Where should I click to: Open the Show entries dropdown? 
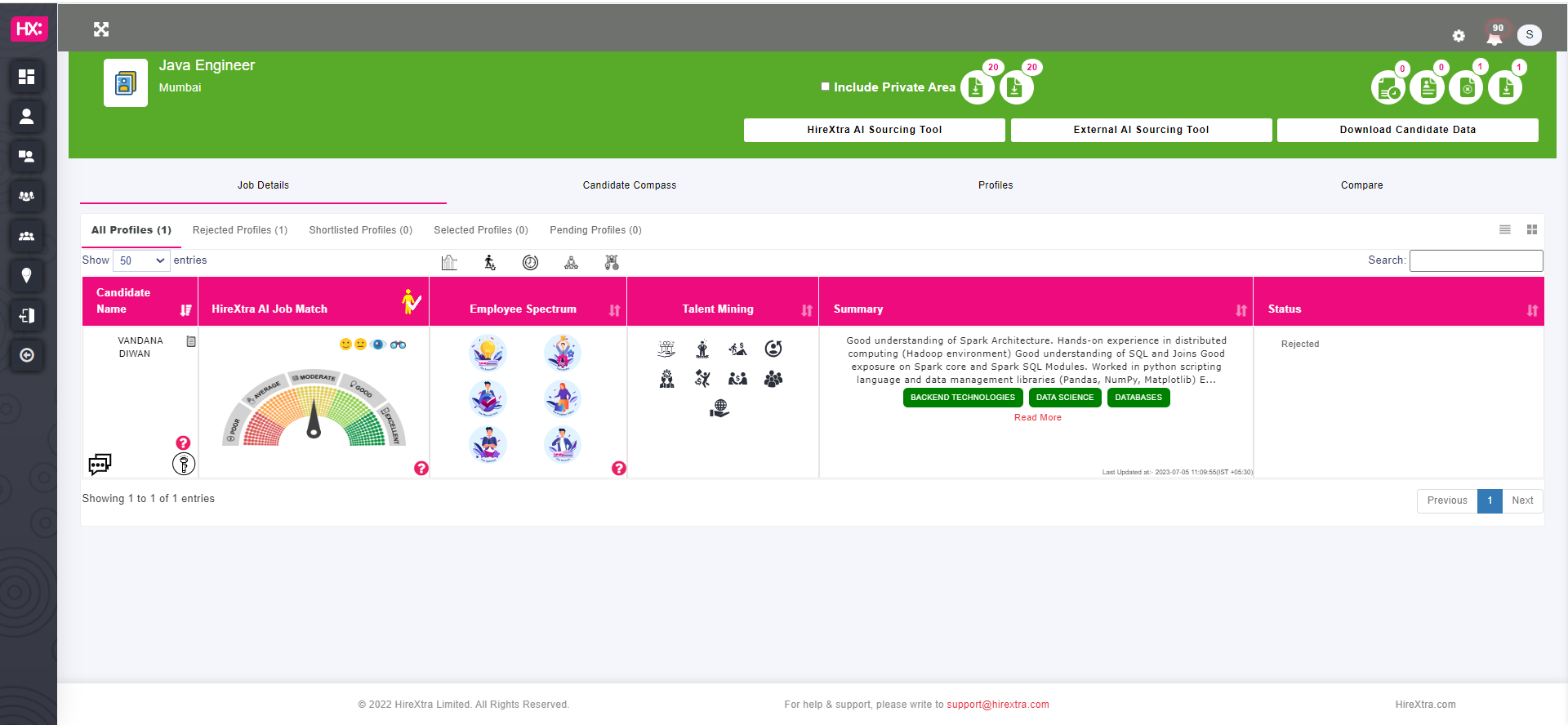click(141, 260)
